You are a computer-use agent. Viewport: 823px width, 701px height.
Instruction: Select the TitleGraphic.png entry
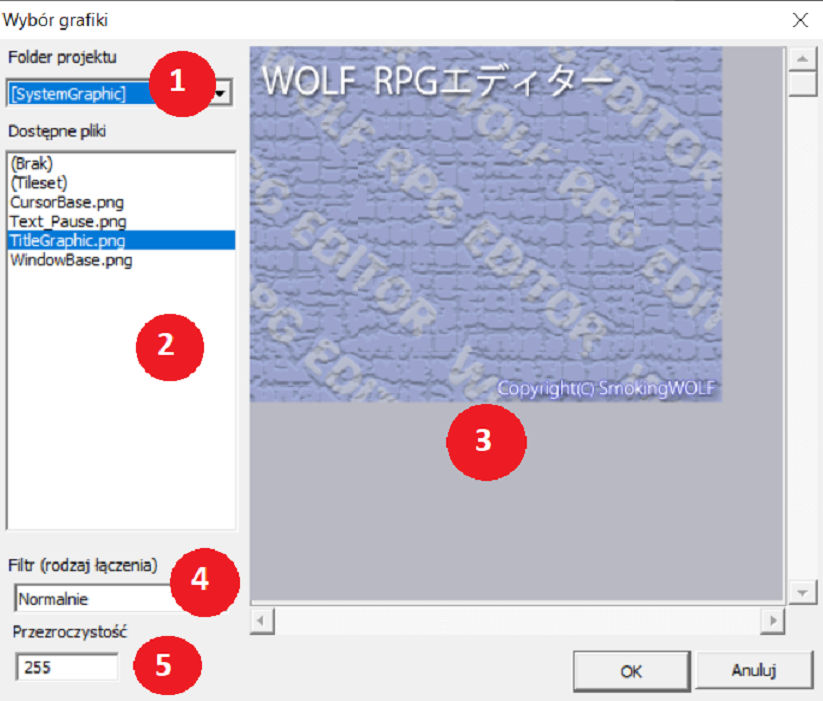click(x=67, y=240)
